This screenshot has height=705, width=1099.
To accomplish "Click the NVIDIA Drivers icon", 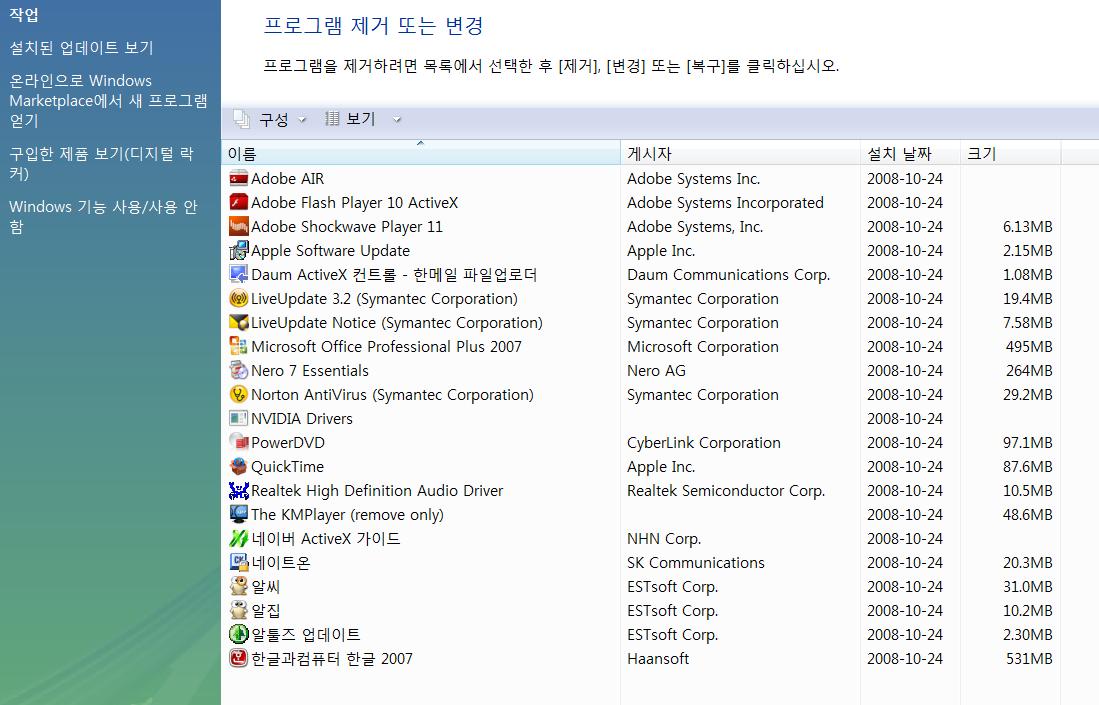I will coord(238,418).
